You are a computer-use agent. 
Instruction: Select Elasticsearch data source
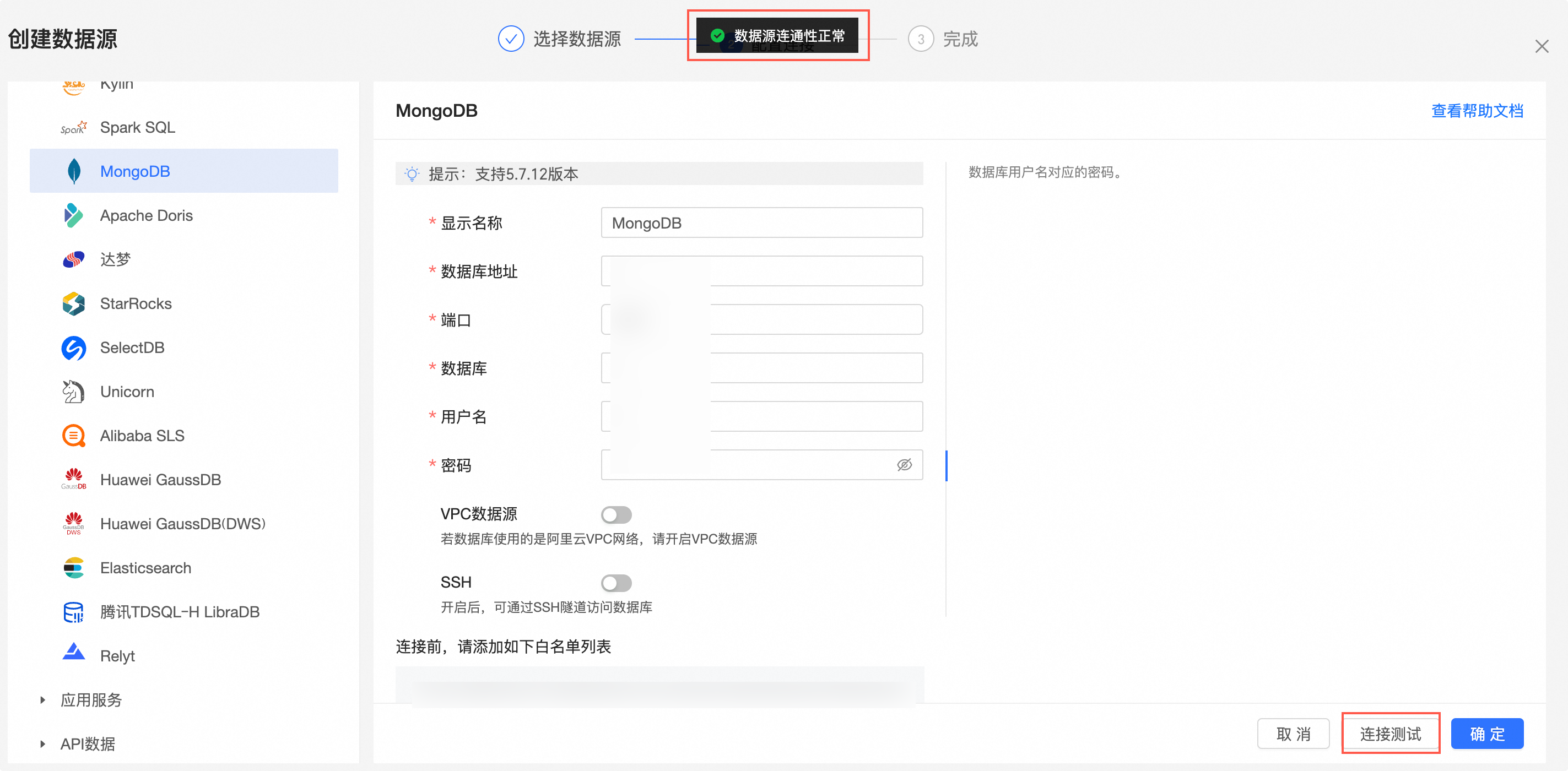pyautogui.click(x=184, y=568)
